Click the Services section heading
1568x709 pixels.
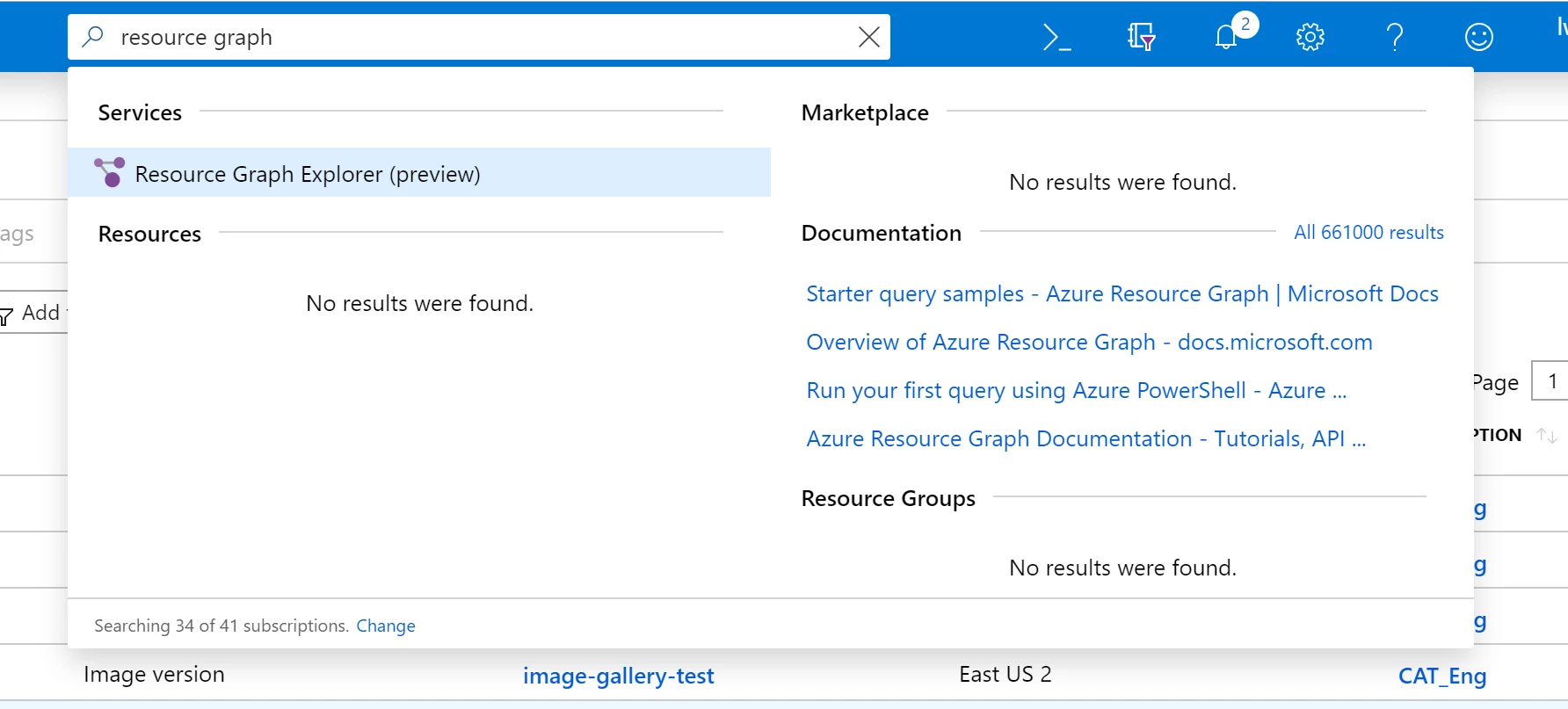(x=140, y=112)
